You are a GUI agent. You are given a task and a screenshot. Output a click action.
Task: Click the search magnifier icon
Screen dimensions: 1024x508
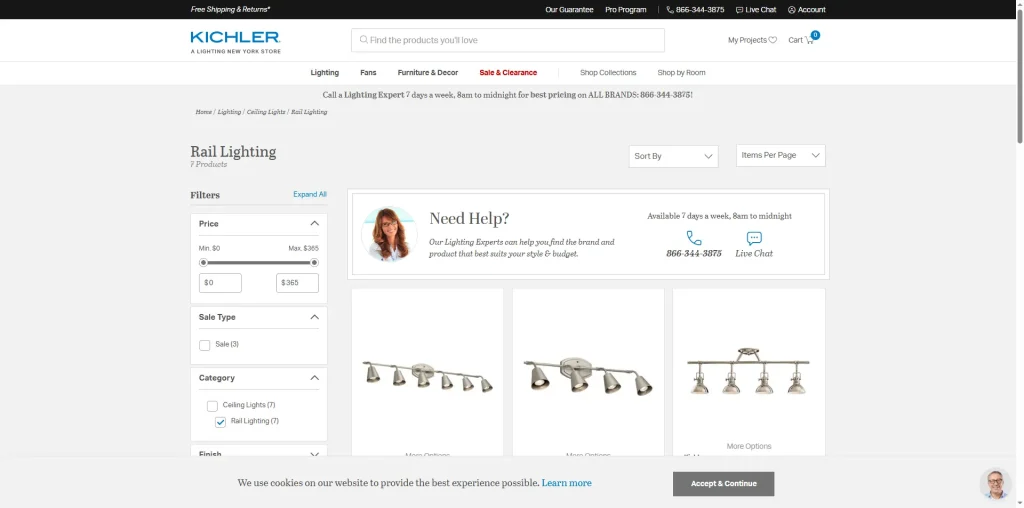[364, 40]
